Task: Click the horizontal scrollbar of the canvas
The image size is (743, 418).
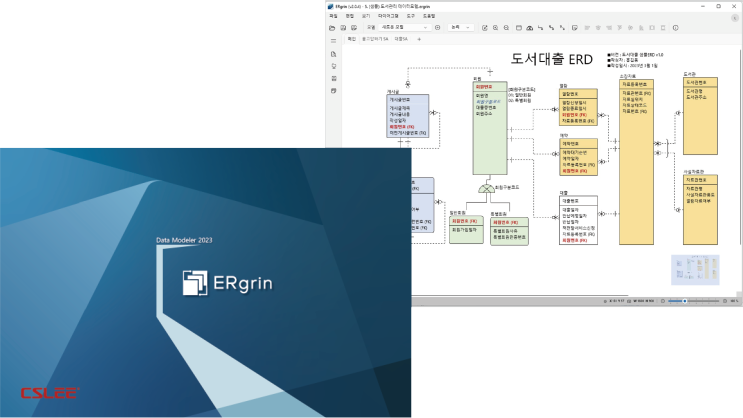Action: [520, 295]
